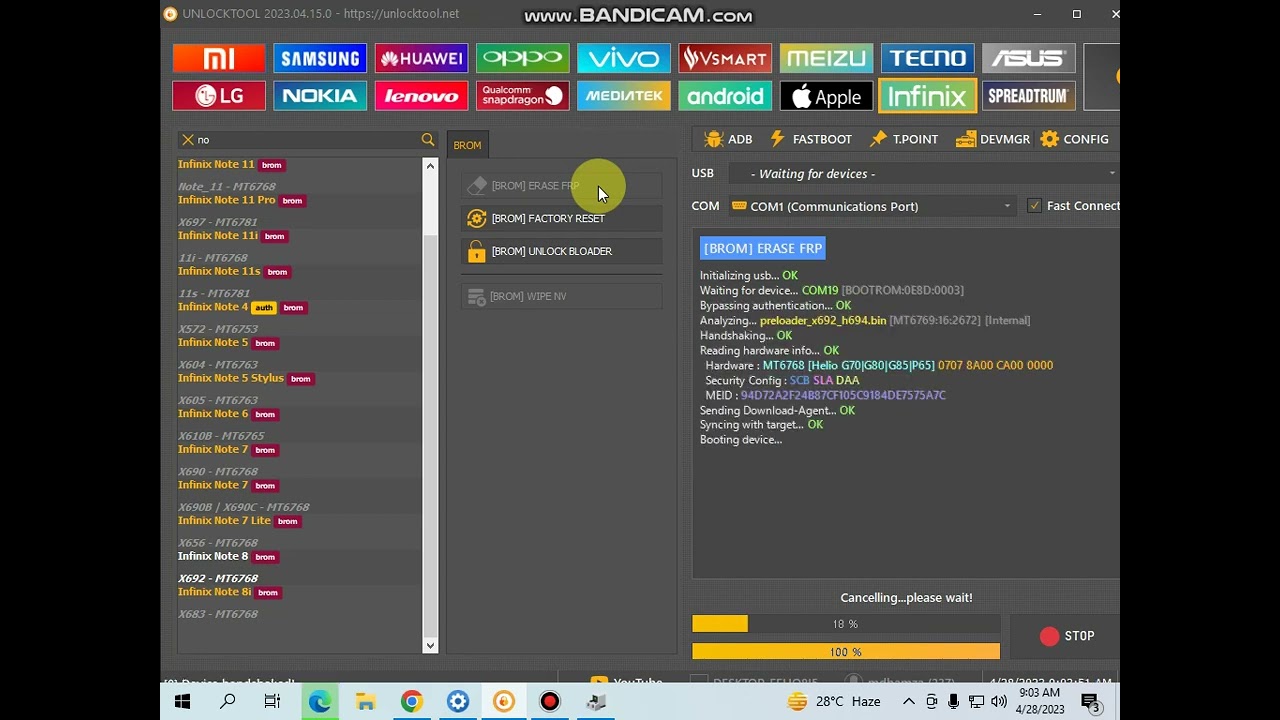This screenshot has width=1280, height=720.
Task: Select Infinix Note 11s in list
Action: tap(219, 271)
